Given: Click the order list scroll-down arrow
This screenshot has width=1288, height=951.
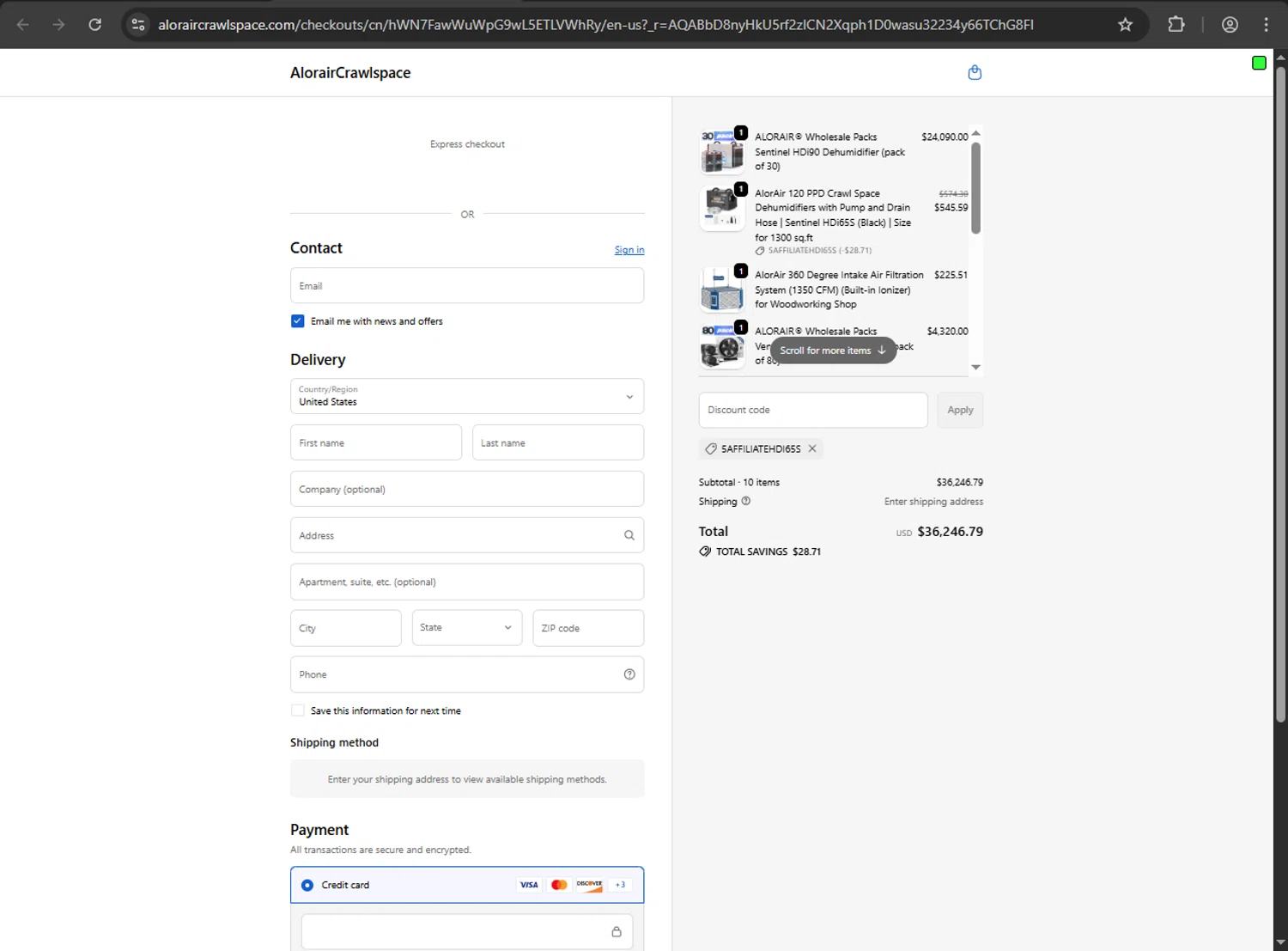Looking at the screenshot, I should (x=975, y=367).
